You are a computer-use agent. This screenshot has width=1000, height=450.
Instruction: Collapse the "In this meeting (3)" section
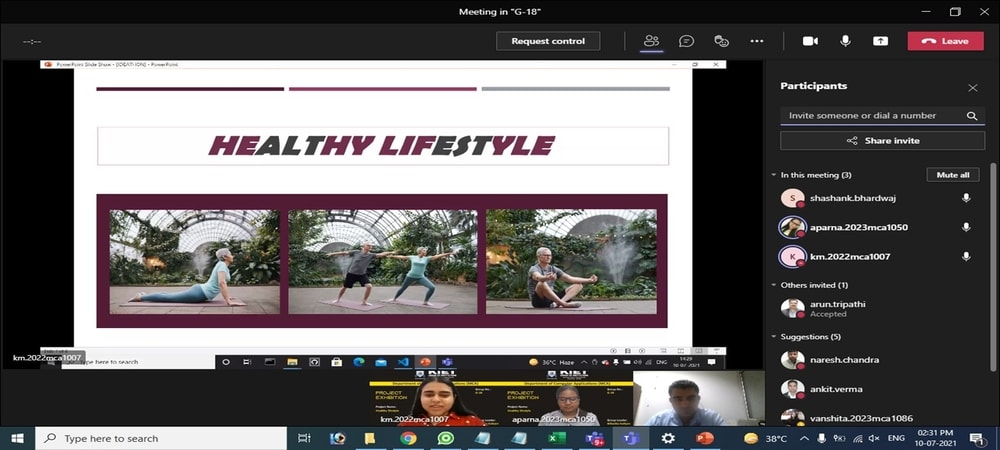click(773, 175)
